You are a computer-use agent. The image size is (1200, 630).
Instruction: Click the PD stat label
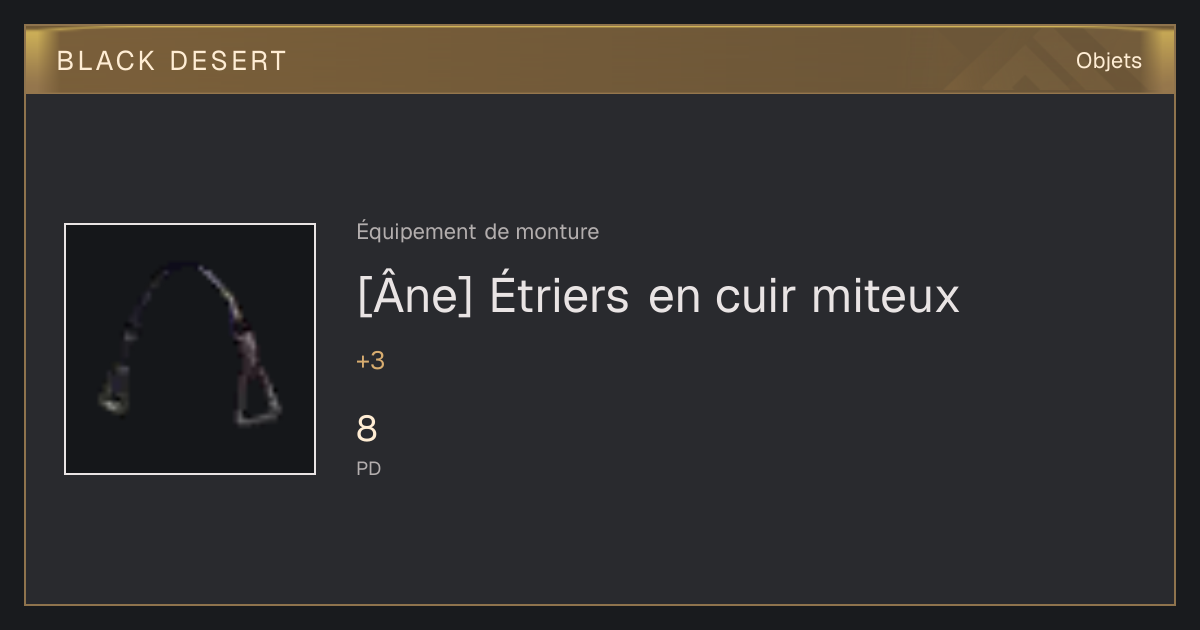(x=369, y=469)
